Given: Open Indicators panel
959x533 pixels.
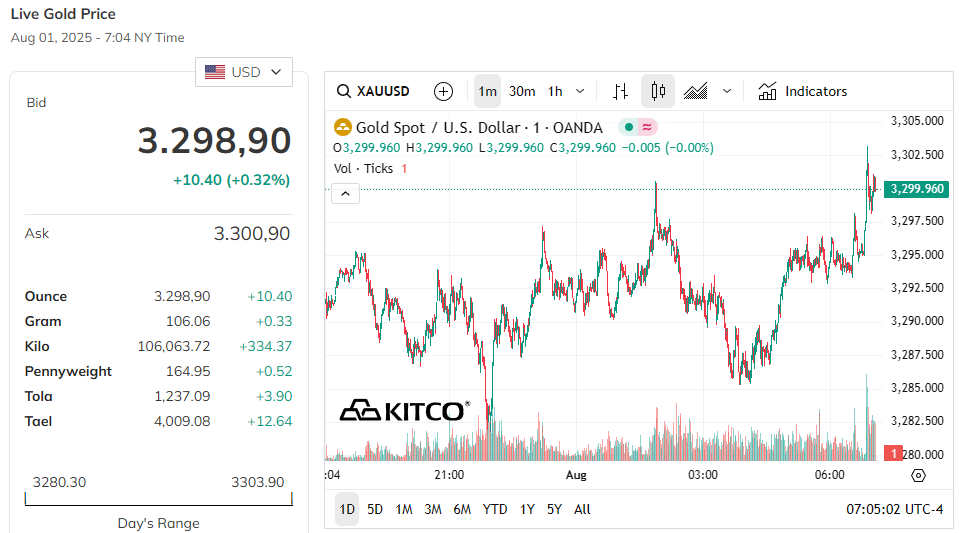Looking at the screenshot, I should pyautogui.click(x=803, y=91).
